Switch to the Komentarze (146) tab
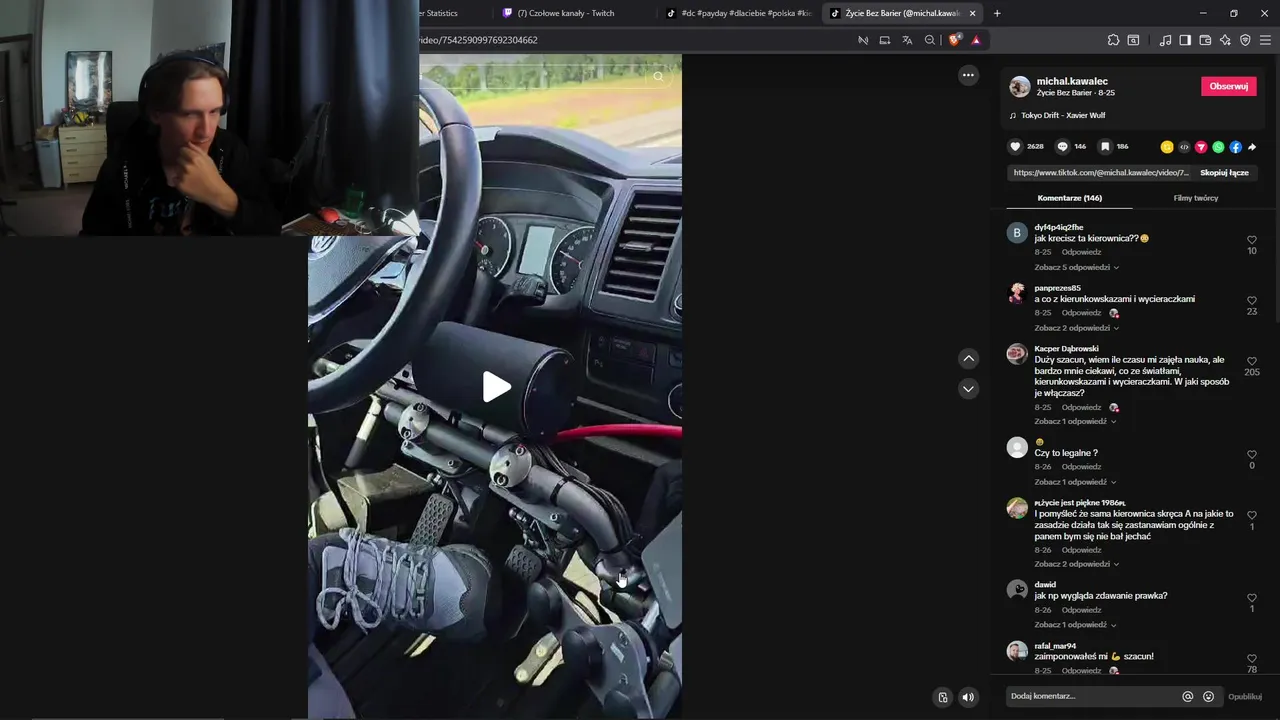The image size is (1280, 720). [1069, 198]
